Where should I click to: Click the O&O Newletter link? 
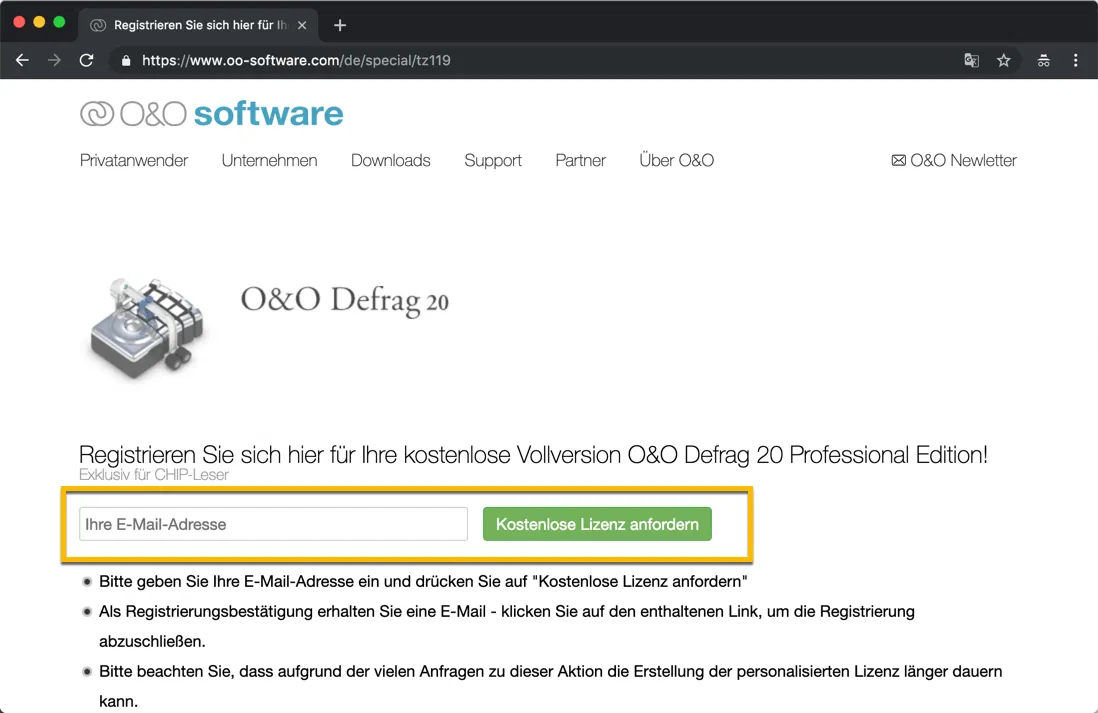click(x=963, y=160)
